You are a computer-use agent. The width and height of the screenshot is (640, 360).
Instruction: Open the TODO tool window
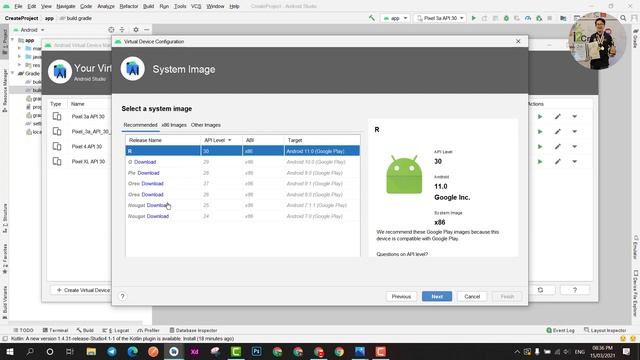click(x=23, y=330)
